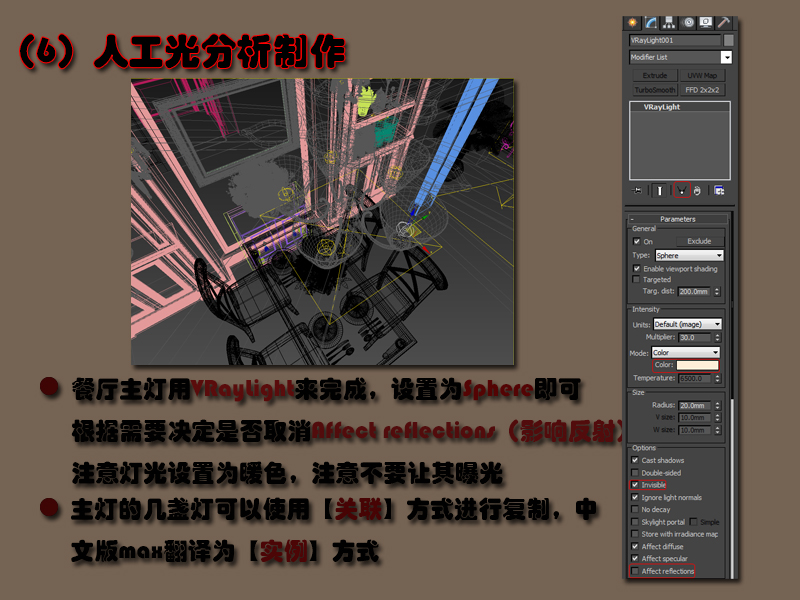Toggle Affect diffuse checkbox
Screen dimensions: 800x600
click(x=635, y=546)
